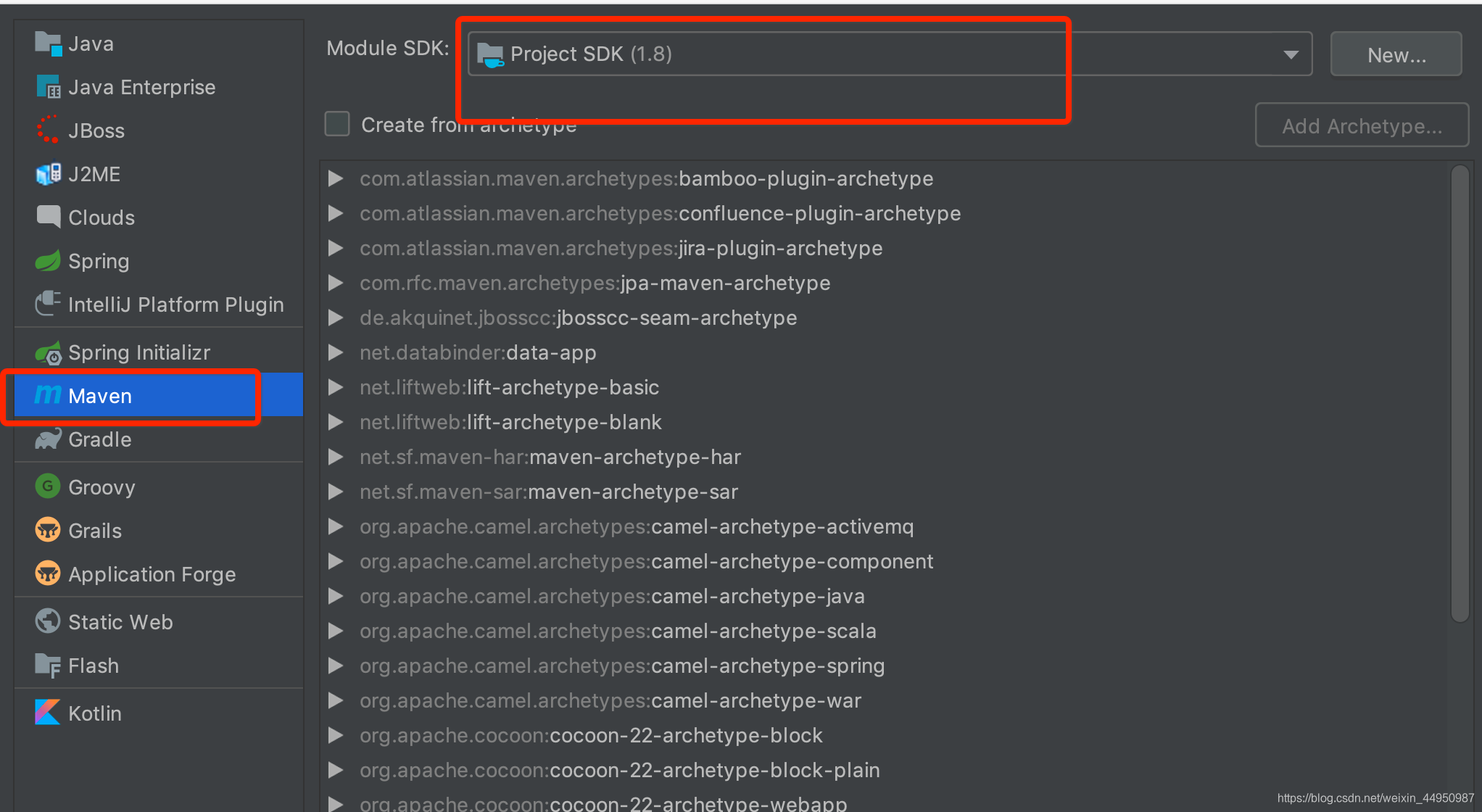This screenshot has height=812, width=1482.
Task: Open the Module SDK dropdown arrow
Action: [x=1291, y=55]
